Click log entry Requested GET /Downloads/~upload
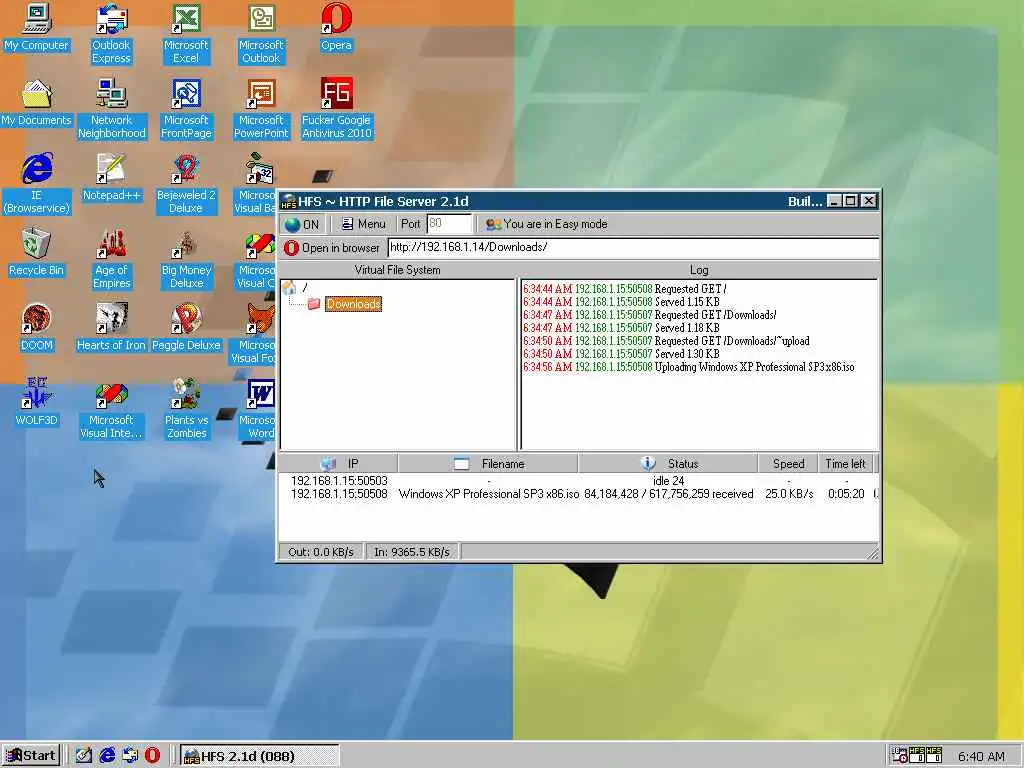The width and height of the screenshot is (1024, 768). tap(666, 341)
